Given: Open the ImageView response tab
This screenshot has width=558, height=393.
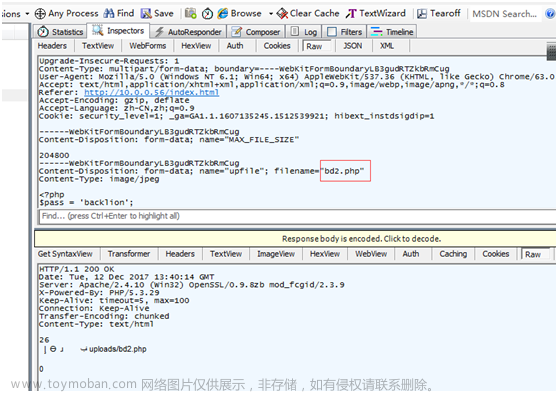Looking at the screenshot, I should pyautogui.click(x=276, y=254).
